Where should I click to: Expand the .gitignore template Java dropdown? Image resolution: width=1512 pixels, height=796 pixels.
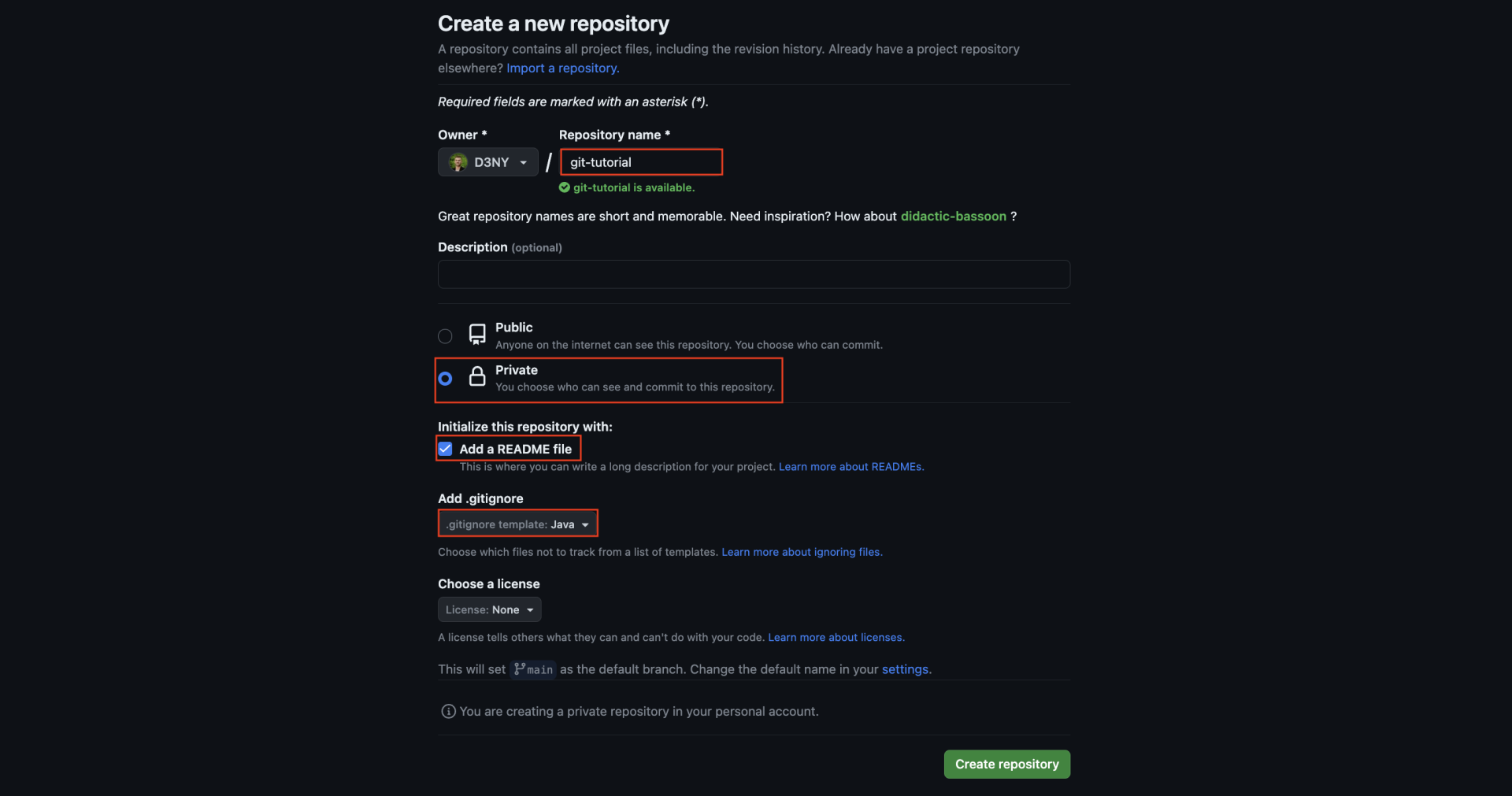pos(517,524)
